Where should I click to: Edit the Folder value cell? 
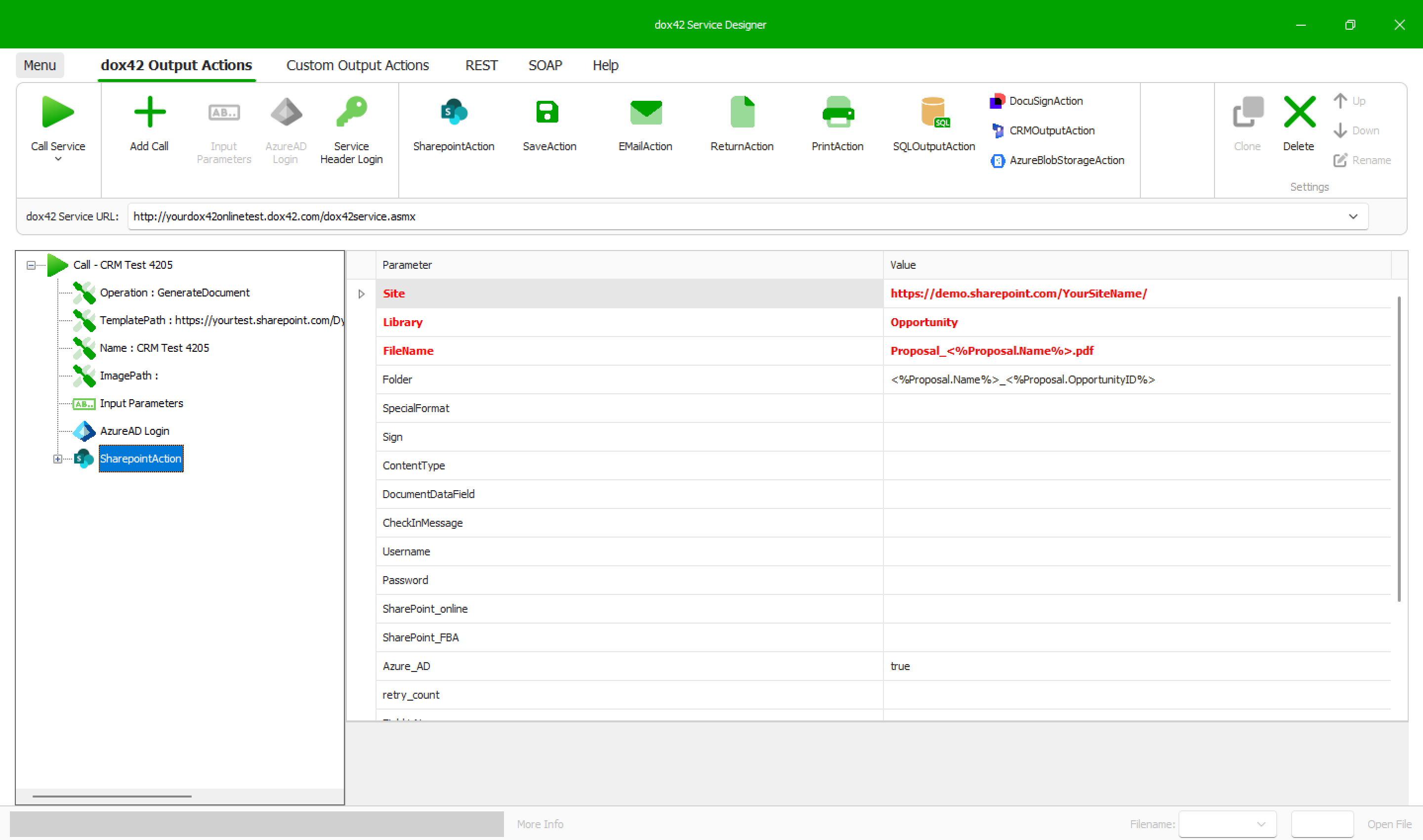(x=1136, y=380)
